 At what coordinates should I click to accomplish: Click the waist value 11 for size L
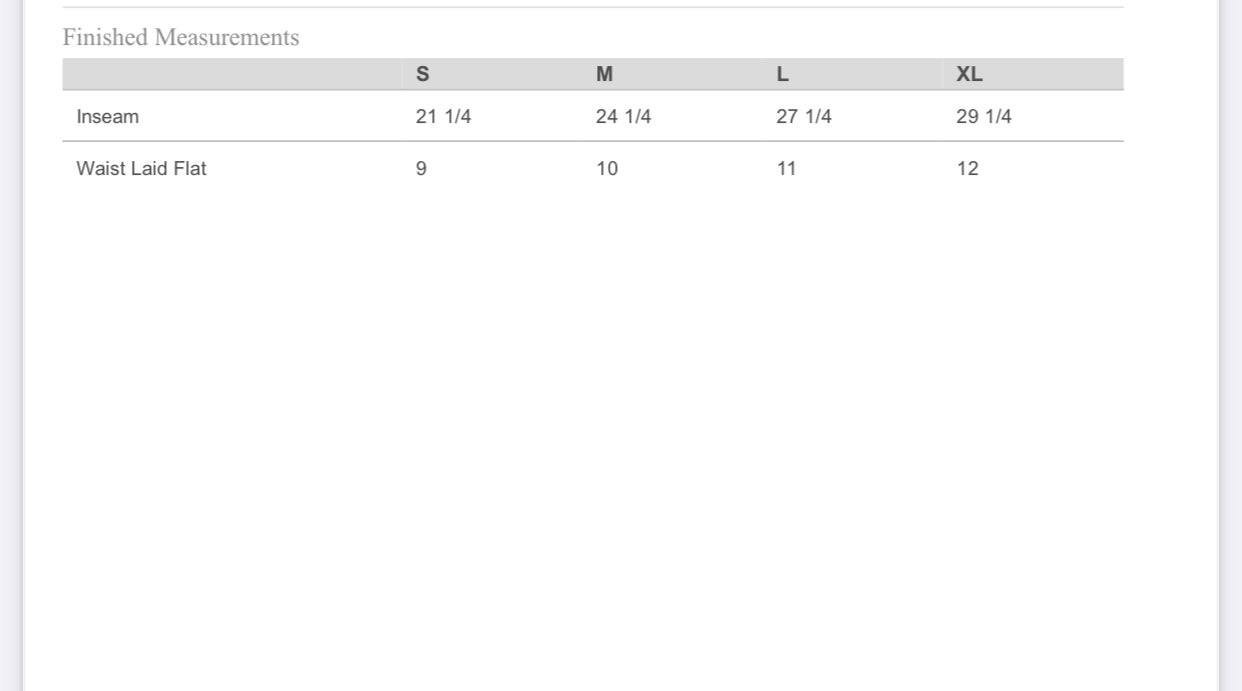[786, 168]
